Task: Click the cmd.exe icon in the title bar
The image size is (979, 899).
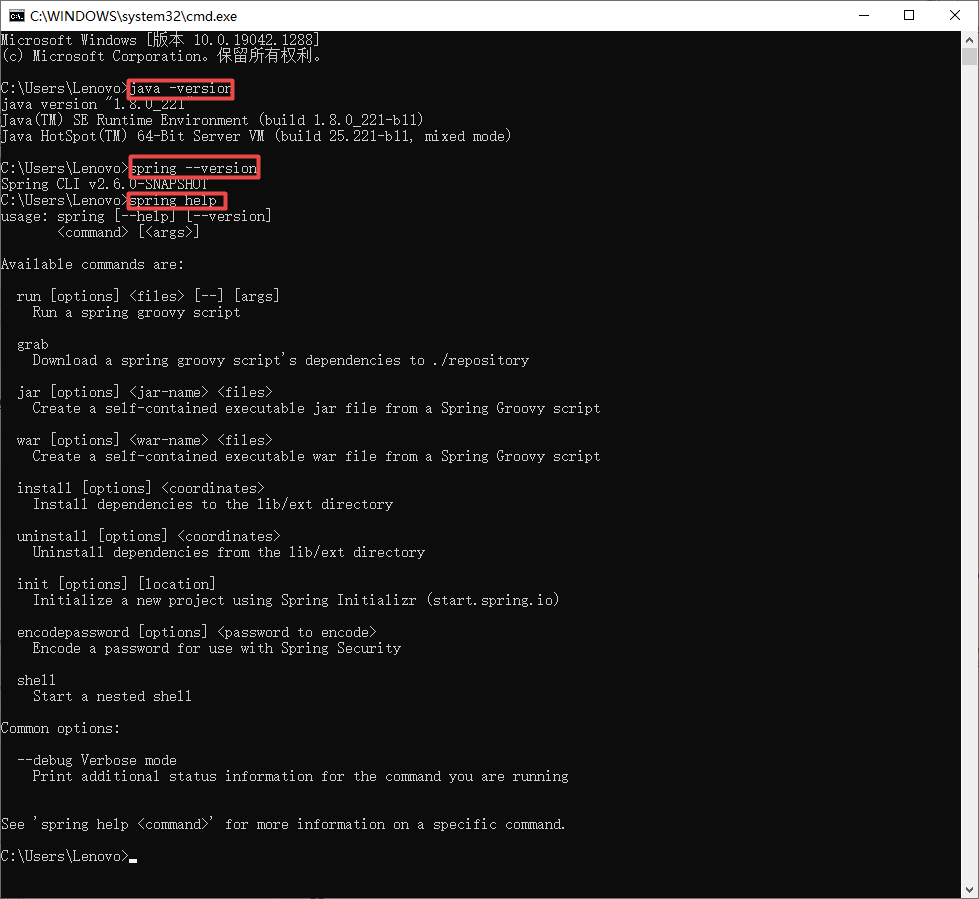Action: (17, 16)
